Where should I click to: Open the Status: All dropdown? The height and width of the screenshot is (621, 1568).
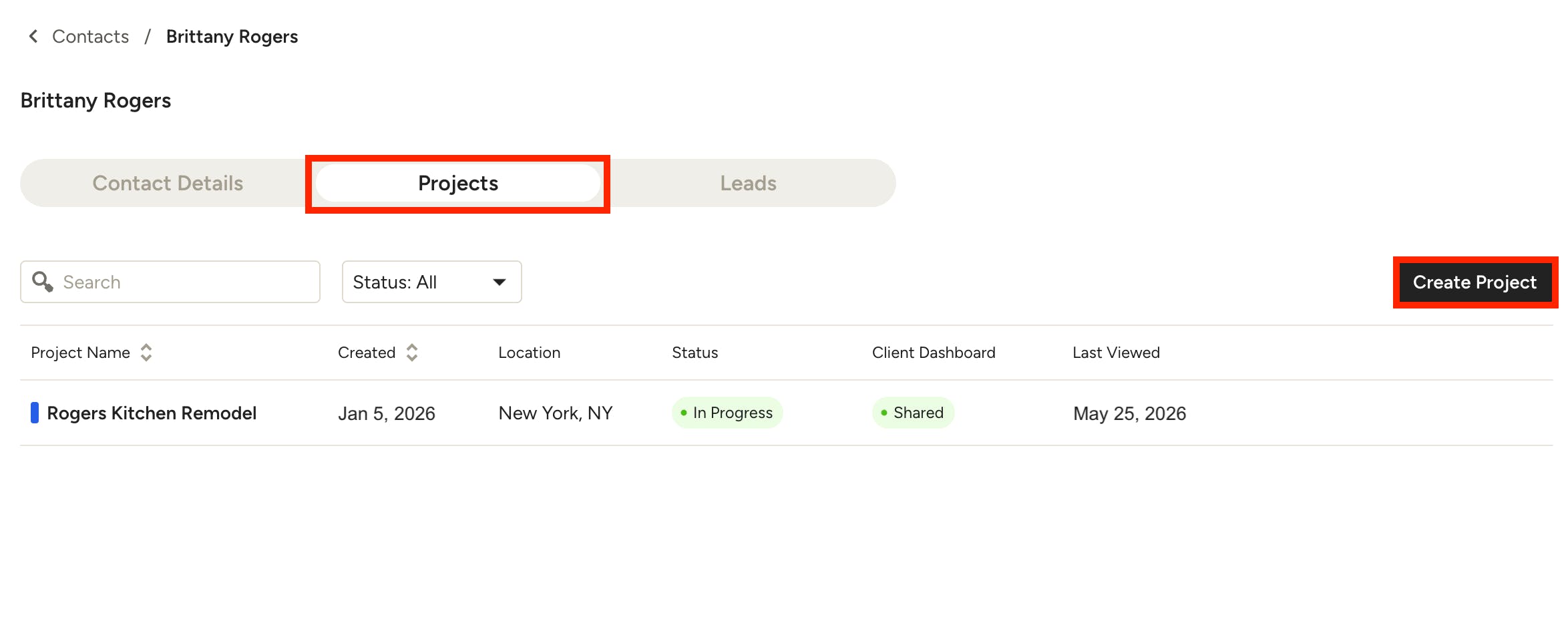click(x=431, y=282)
